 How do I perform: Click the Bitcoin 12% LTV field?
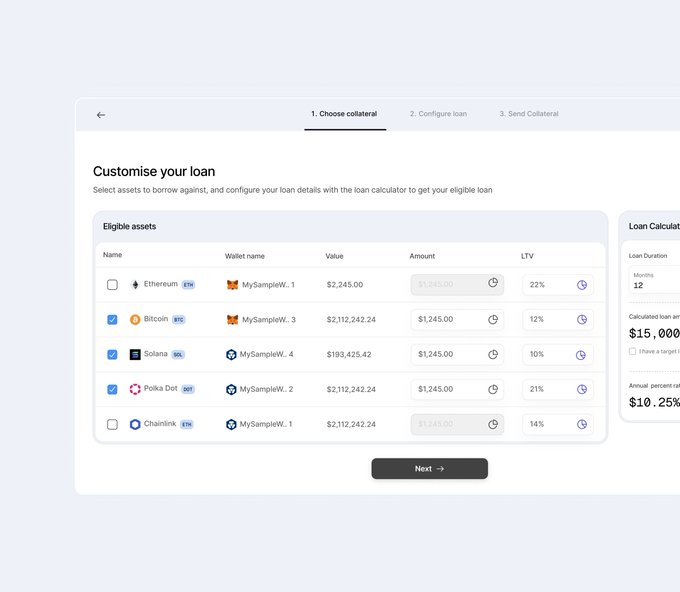(558, 320)
